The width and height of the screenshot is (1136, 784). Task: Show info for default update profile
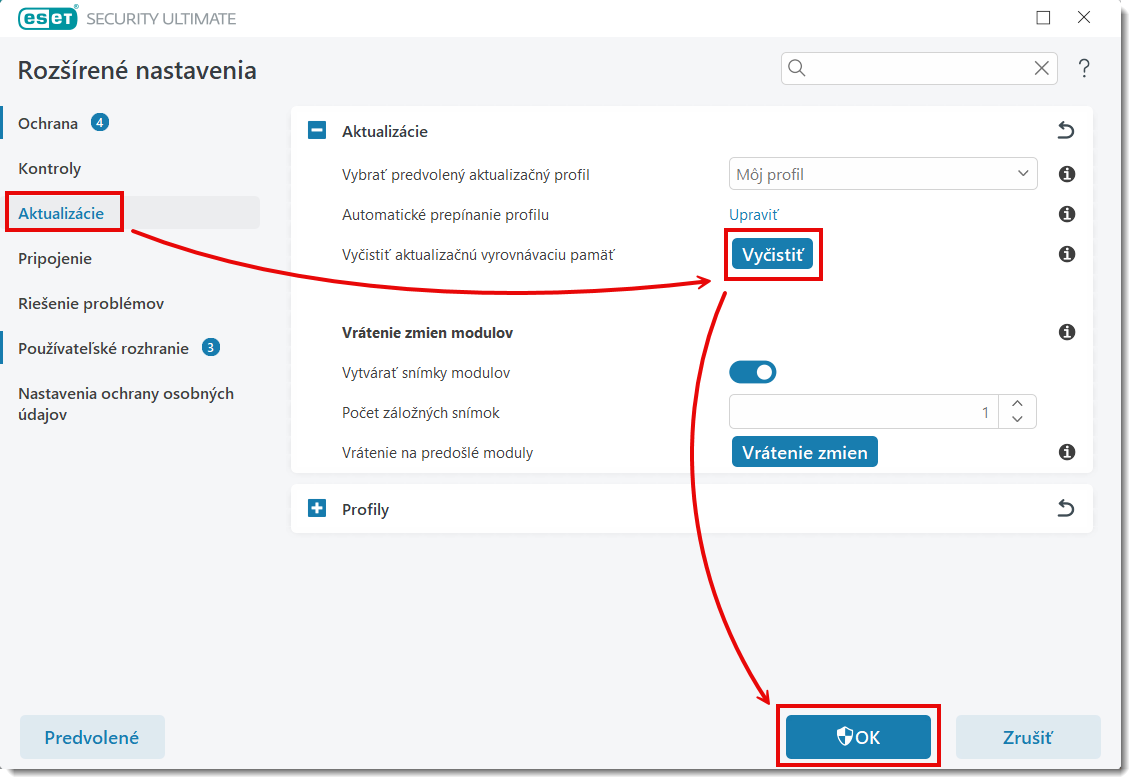tap(1067, 174)
